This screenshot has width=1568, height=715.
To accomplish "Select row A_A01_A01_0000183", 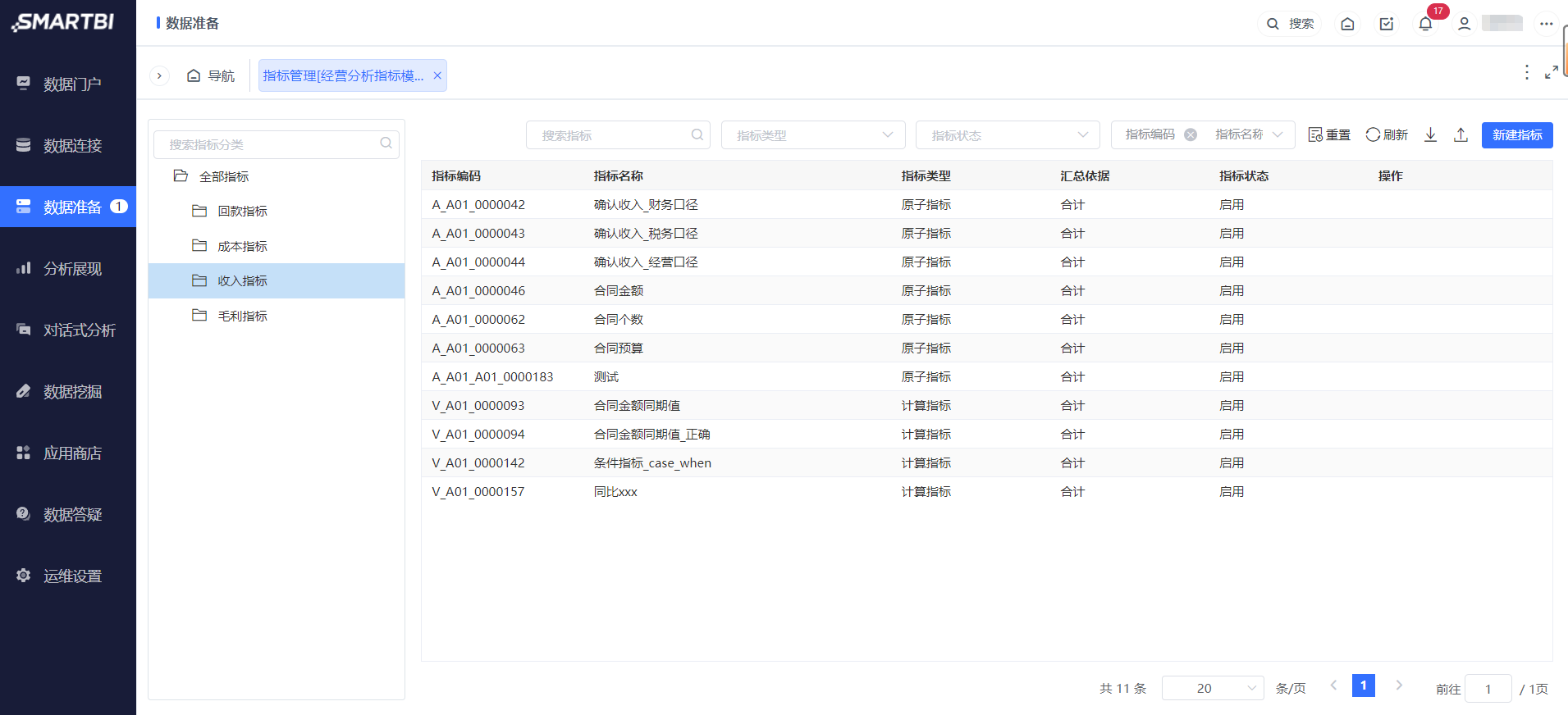I will (x=986, y=376).
